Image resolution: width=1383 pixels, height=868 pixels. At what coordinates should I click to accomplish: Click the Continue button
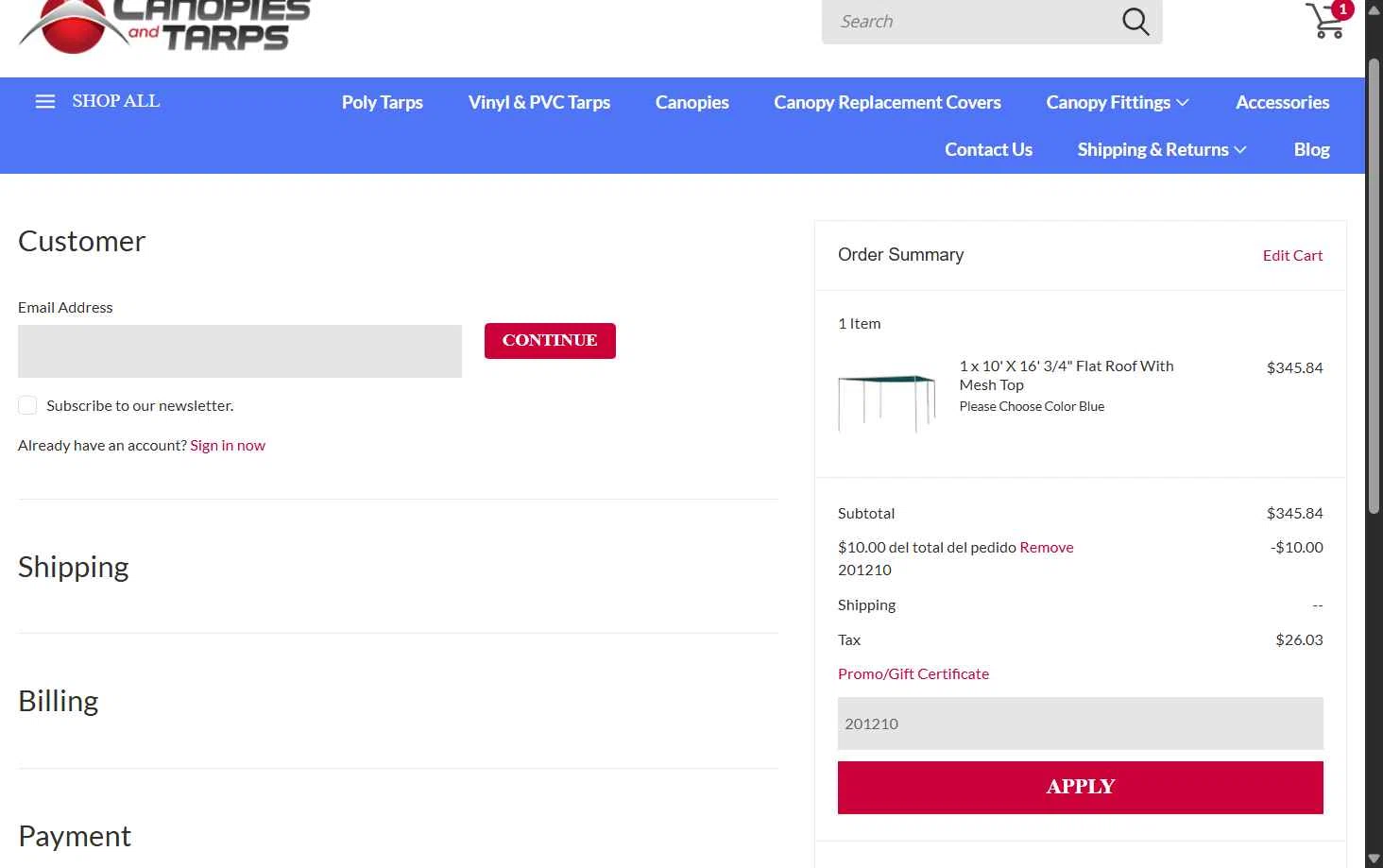(x=550, y=341)
